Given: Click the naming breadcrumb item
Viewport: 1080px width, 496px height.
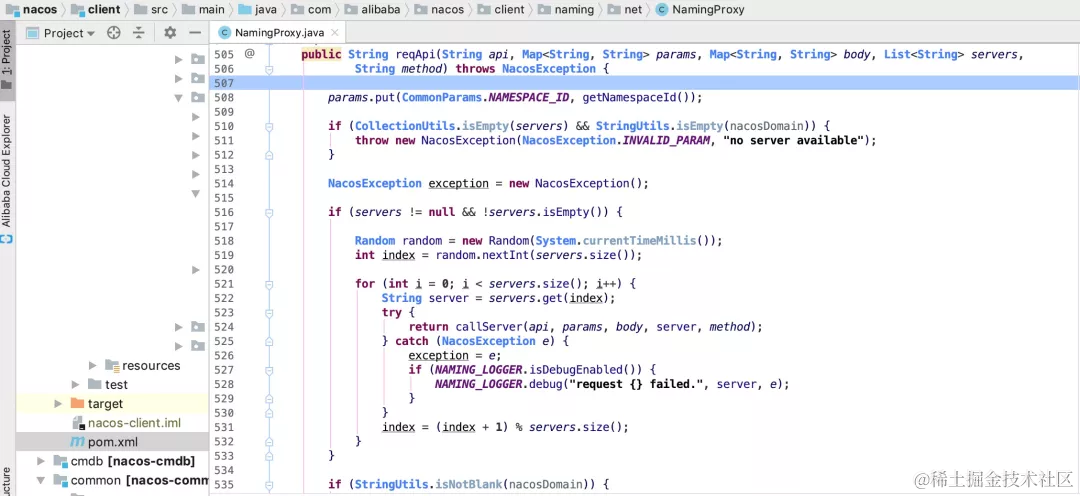Looking at the screenshot, I should (x=565, y=10).
